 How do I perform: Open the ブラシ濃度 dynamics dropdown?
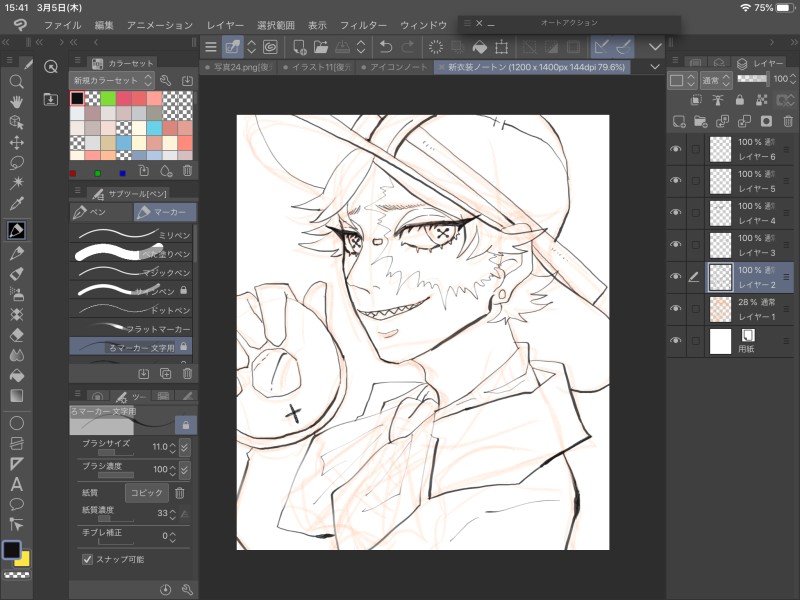184,469
